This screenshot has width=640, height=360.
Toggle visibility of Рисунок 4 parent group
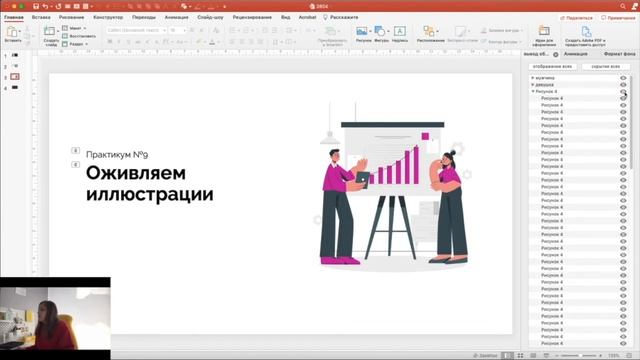click(623, 91)
